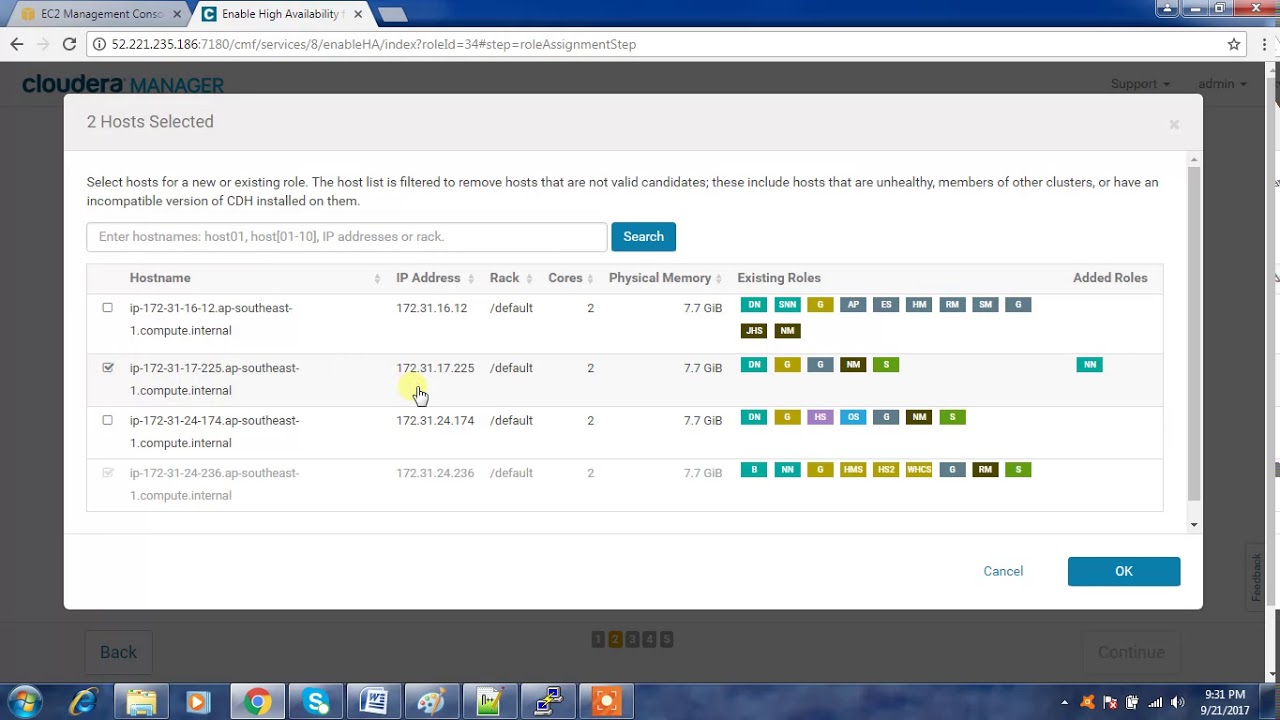Open Windows Start menu

[25, 702]
